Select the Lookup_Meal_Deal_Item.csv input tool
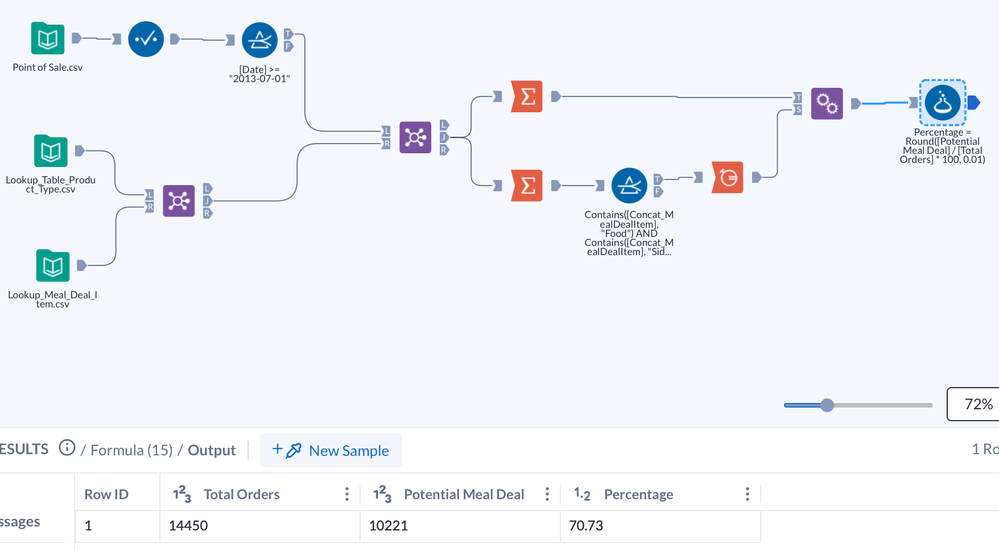Viewport: 999px width, 550px height. click(x=52, y=265)
